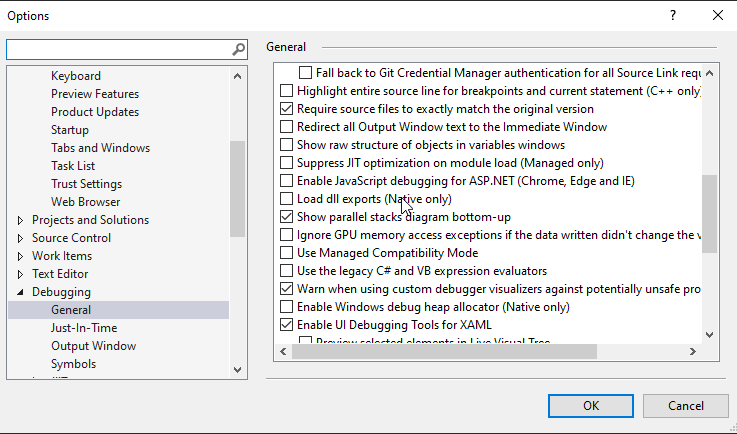Screen dimensions: 737x434
Task: Toggle Ignore GPU memory access exceptions
Action: coord(286,235)
